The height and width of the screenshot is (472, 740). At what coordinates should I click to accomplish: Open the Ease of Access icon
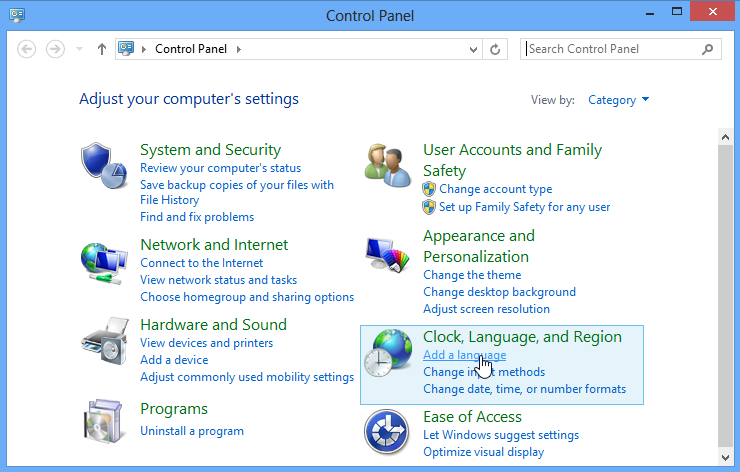tap(387, 432)
